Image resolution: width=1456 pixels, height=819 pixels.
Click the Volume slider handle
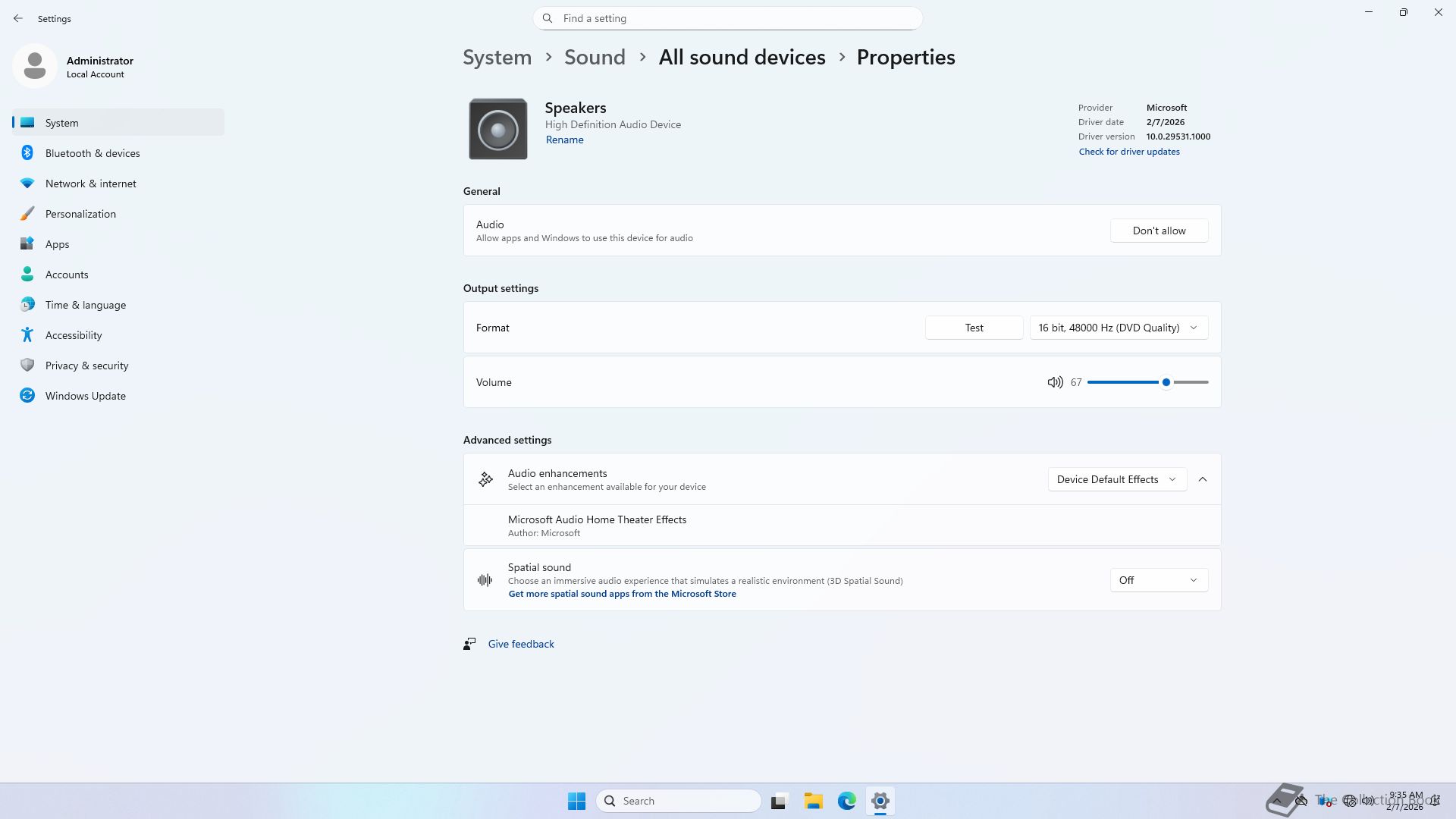(1166, 382)
